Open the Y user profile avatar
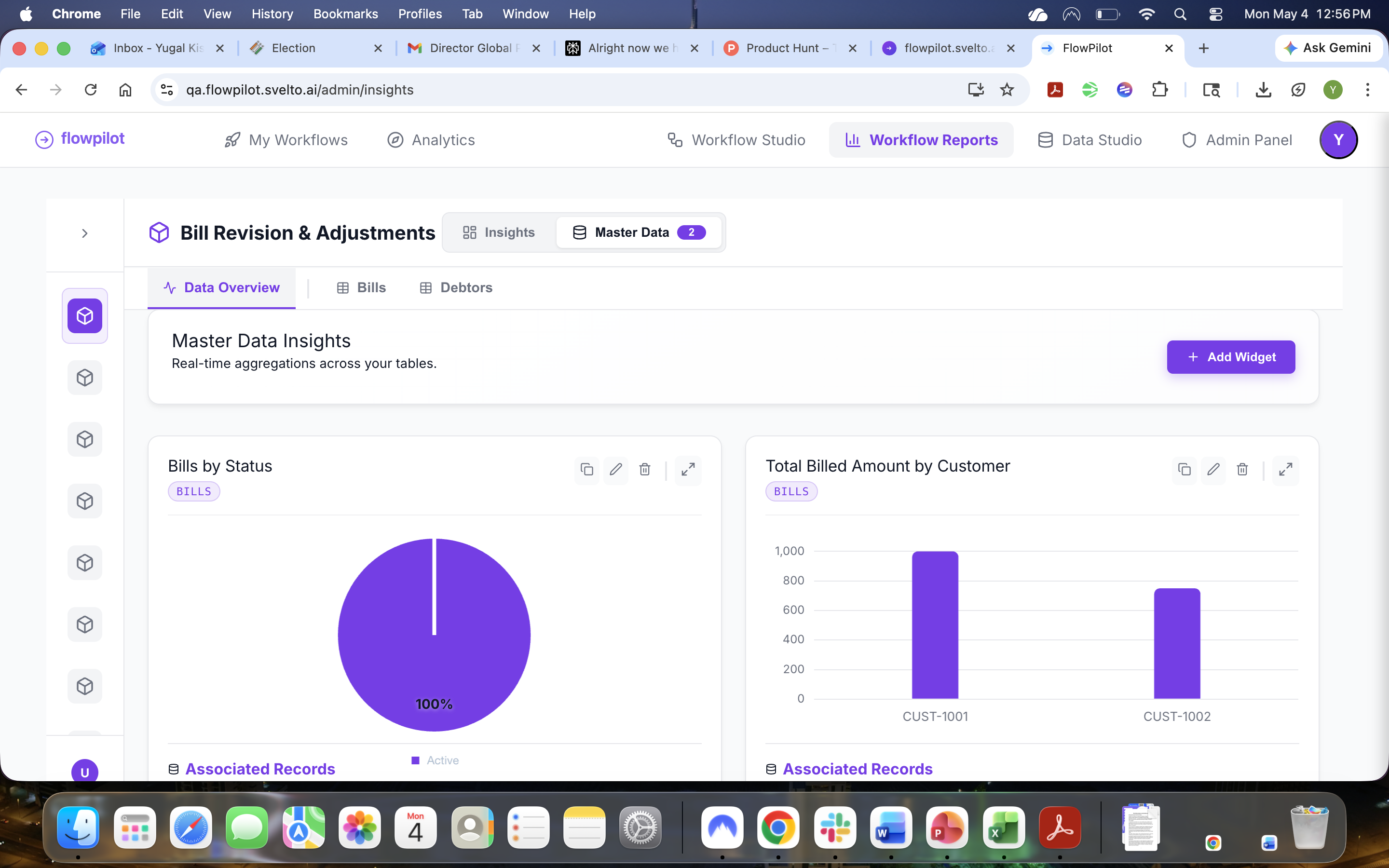 [x=1338, y=139]
